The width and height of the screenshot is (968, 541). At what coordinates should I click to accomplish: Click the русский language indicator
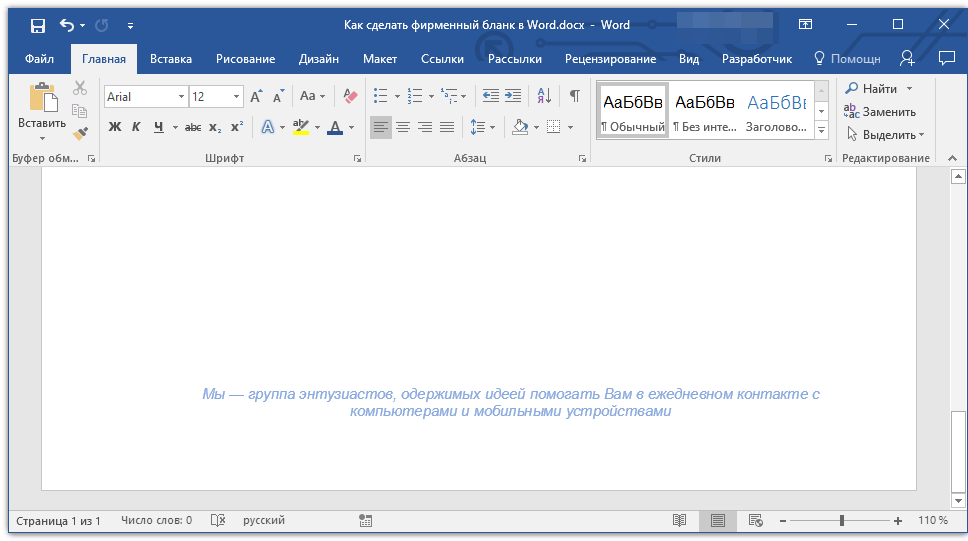point(264,520)
